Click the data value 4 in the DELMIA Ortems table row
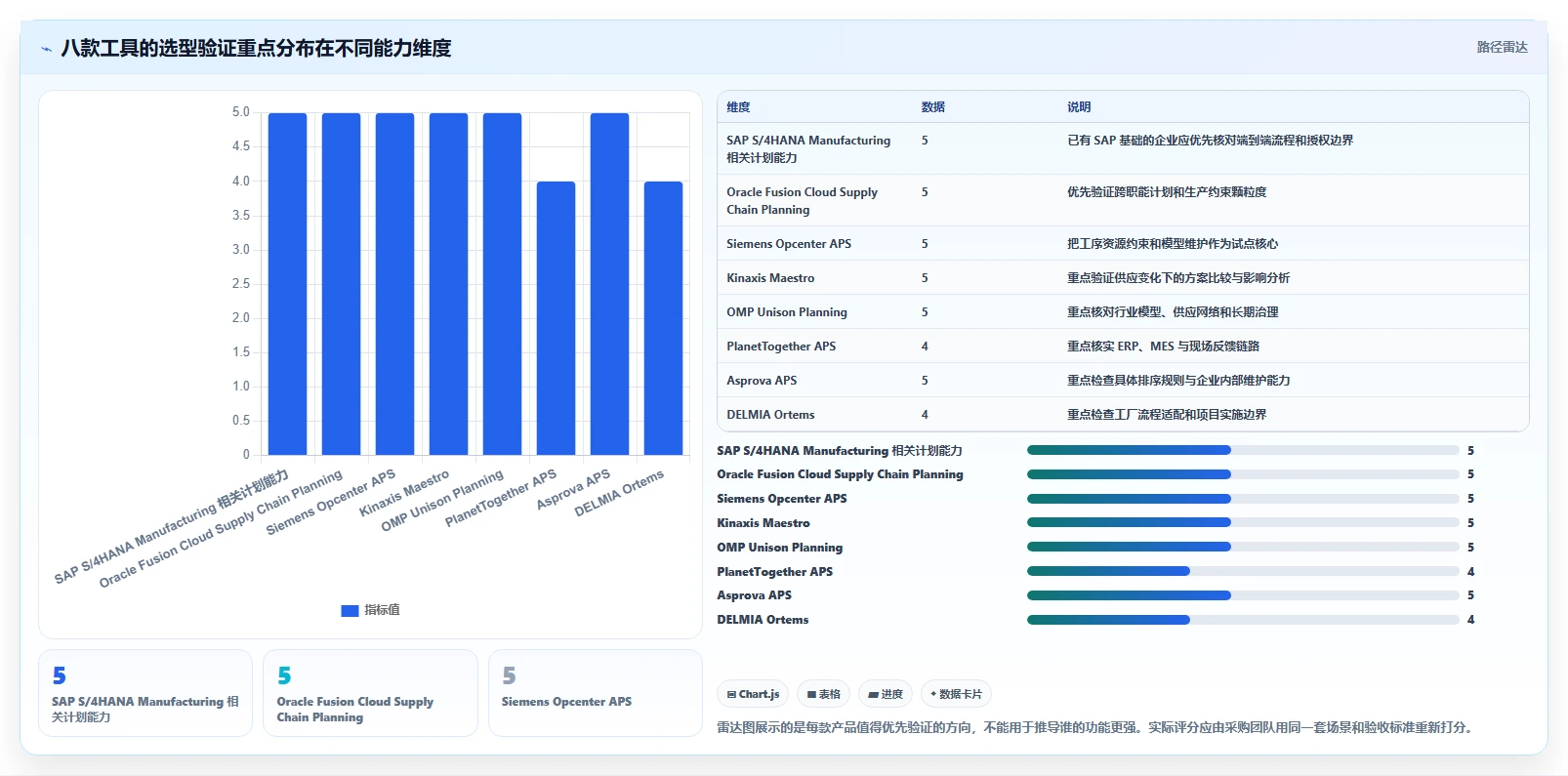 (x=925, y=415)
